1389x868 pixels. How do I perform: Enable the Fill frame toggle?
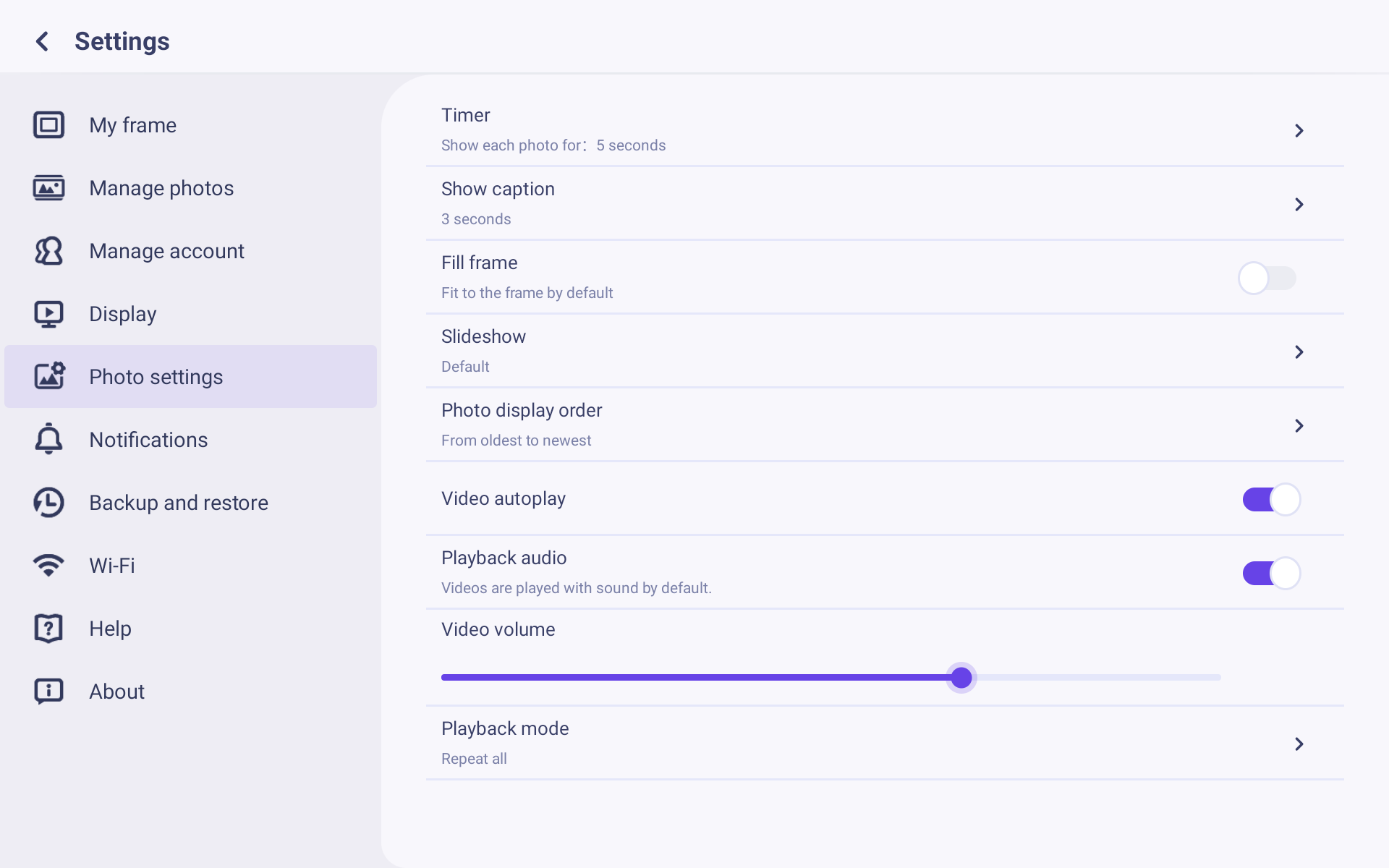tap(1267, 278)
